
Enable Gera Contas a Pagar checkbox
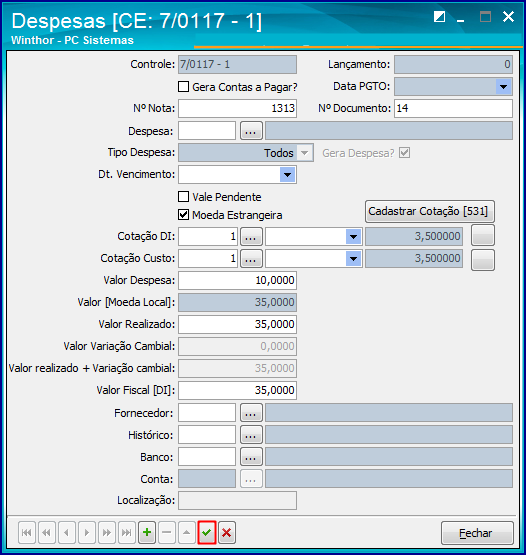click(x=183, y=87)
